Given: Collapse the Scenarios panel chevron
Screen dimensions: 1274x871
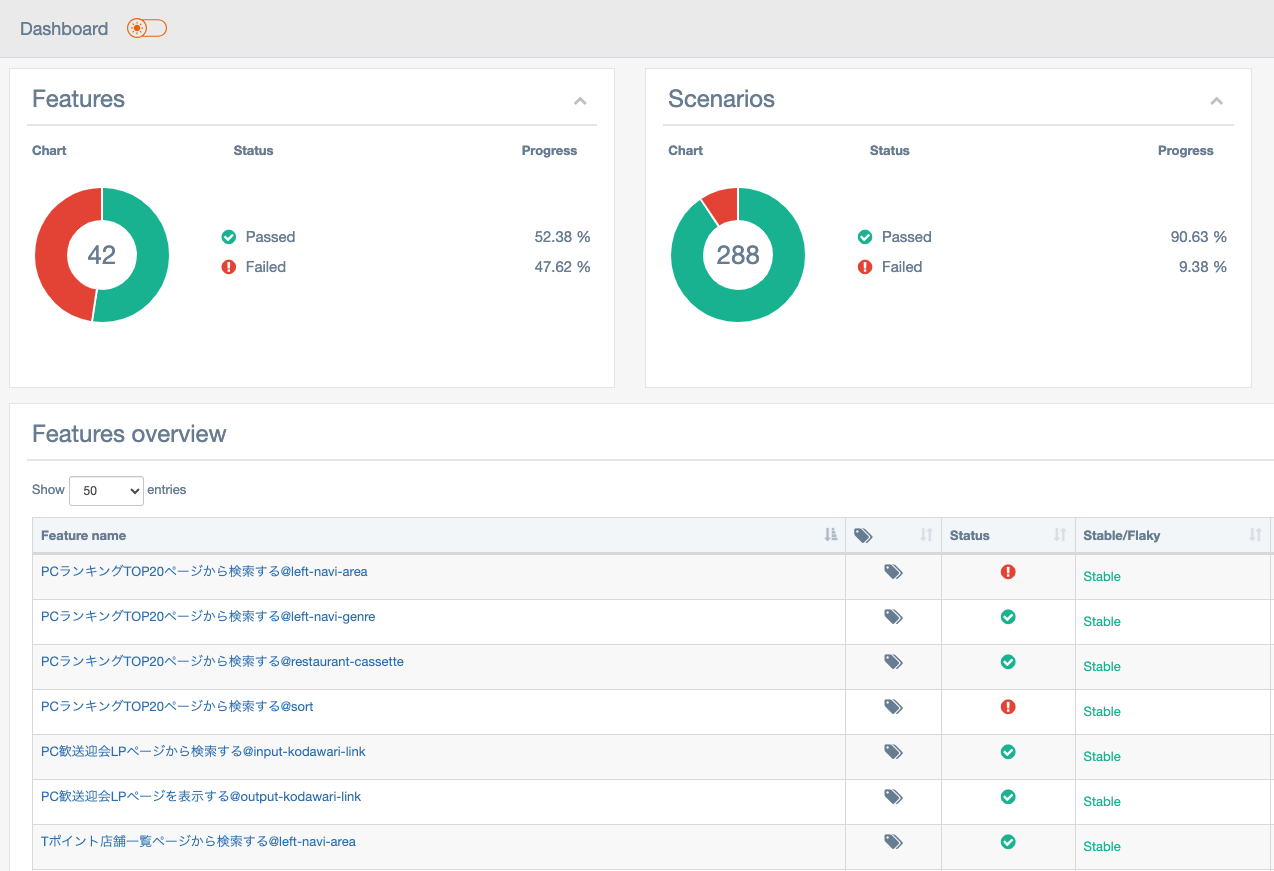Looking at the screenshot, I should coord(1216,101).
